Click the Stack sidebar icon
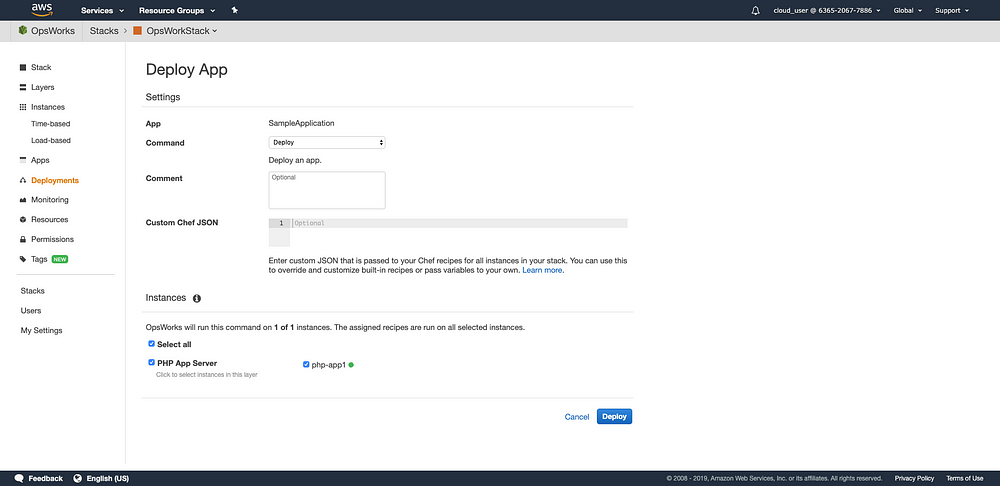The width and height of the screenshot is (1000, 486). [x=23, y=68]
